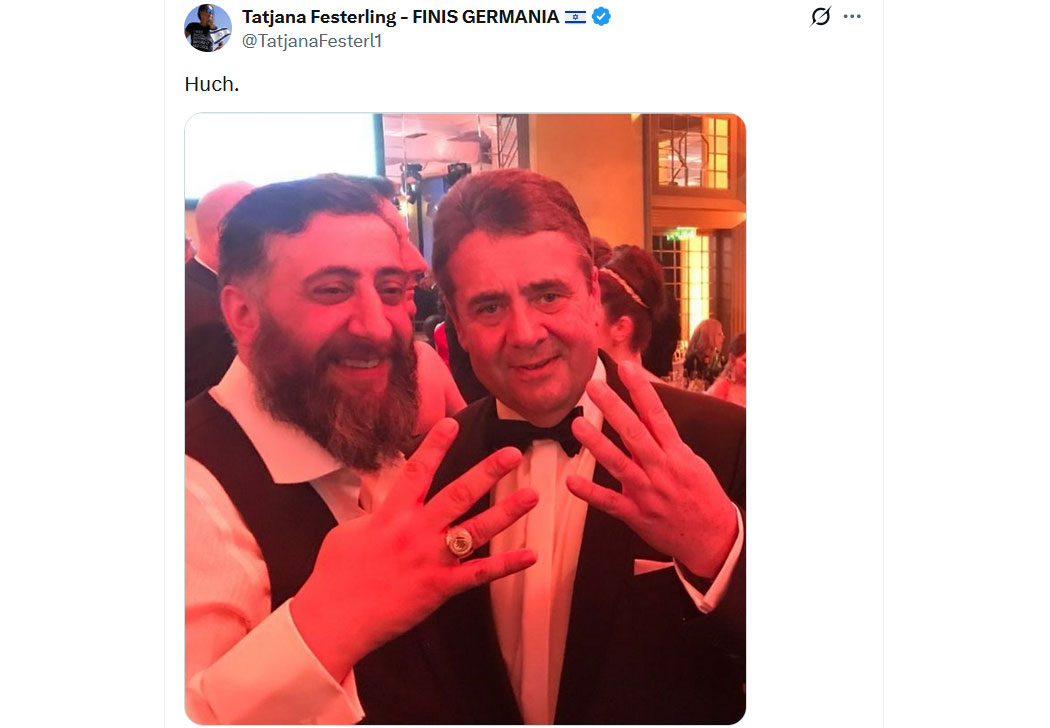Open the Grok explain-post icon
Image resolution: width=1050 pixels, height=728 pixels.
pos(820,16)
